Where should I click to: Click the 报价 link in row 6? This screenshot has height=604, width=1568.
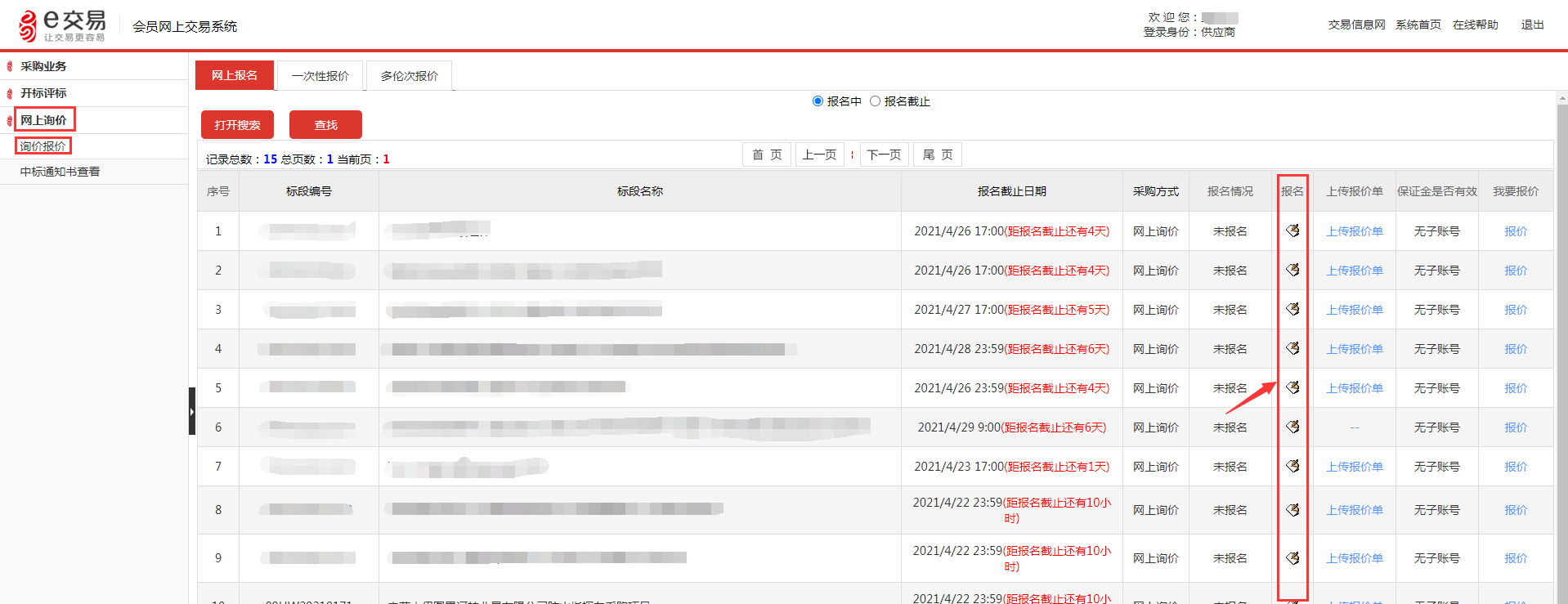pos(1516,427)
